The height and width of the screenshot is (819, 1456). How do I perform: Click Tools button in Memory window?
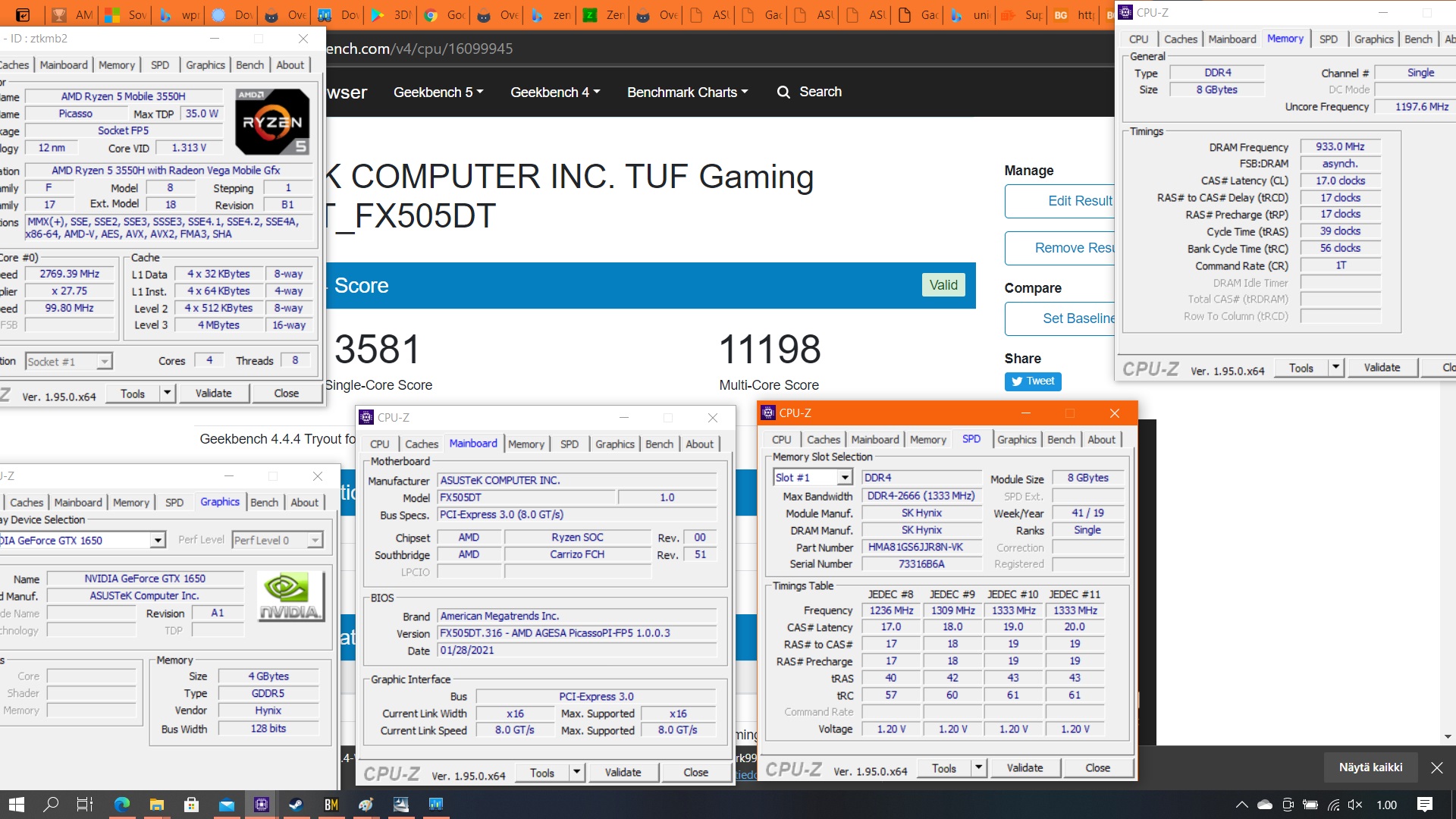click(x=1301, y=368)
